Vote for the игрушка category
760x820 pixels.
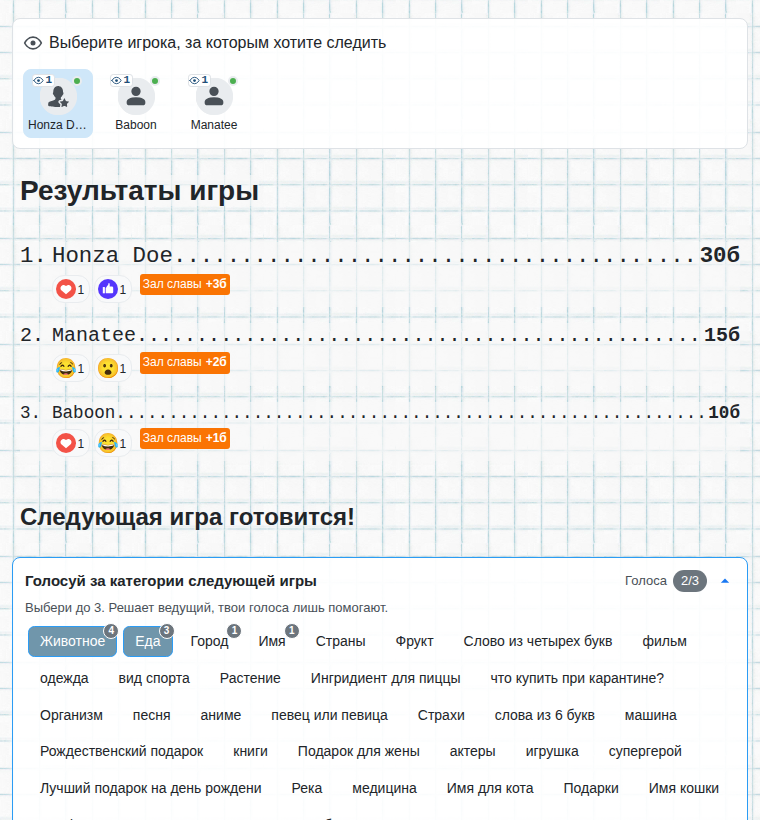[x=552, y=751]
